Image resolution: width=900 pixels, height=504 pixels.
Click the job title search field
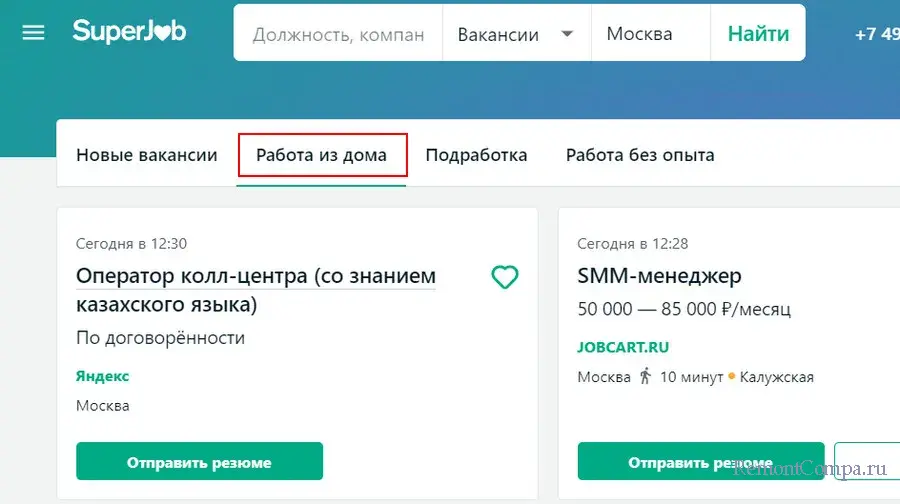click(338, 34)
